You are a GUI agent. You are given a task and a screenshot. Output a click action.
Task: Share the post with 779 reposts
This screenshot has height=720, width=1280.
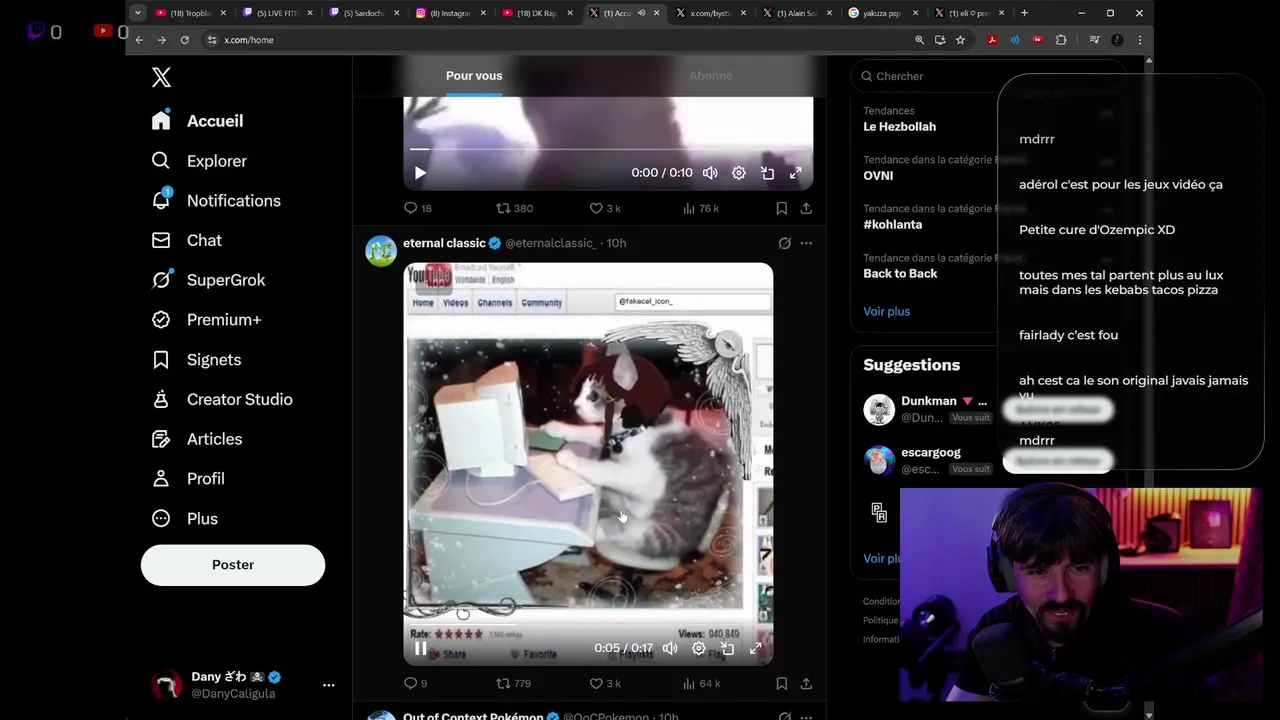[806, 683]
